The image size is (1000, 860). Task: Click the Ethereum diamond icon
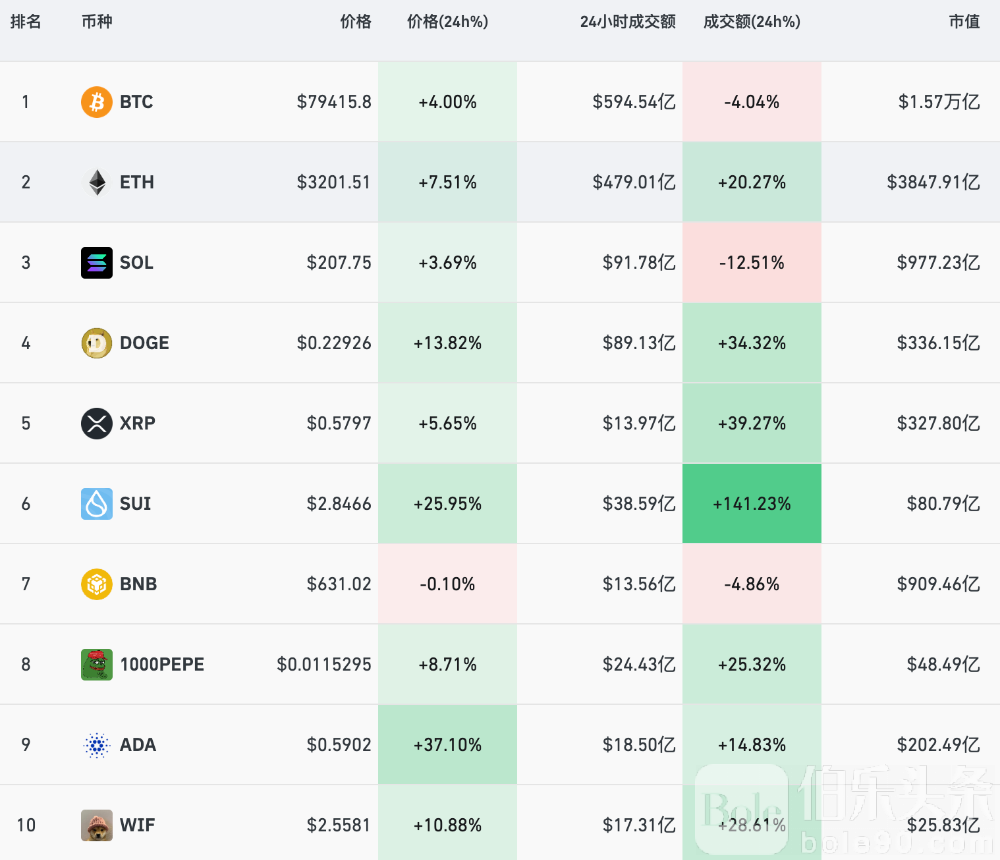(97, 182)
